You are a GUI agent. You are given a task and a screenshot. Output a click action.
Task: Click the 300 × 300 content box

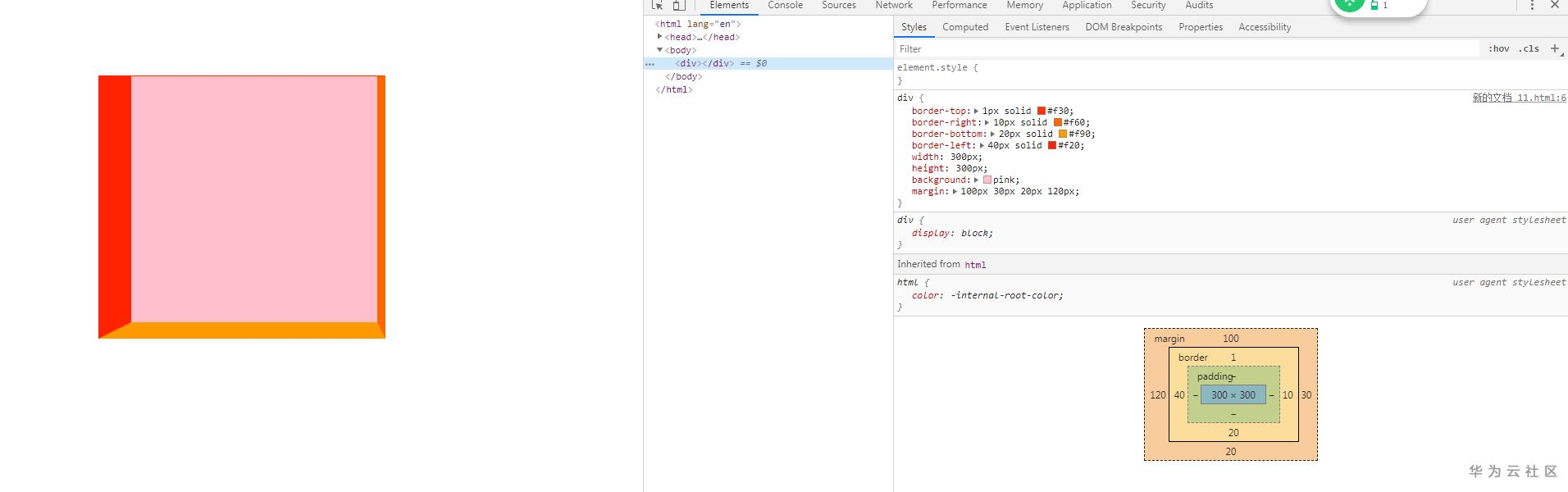pos(1233,394)
